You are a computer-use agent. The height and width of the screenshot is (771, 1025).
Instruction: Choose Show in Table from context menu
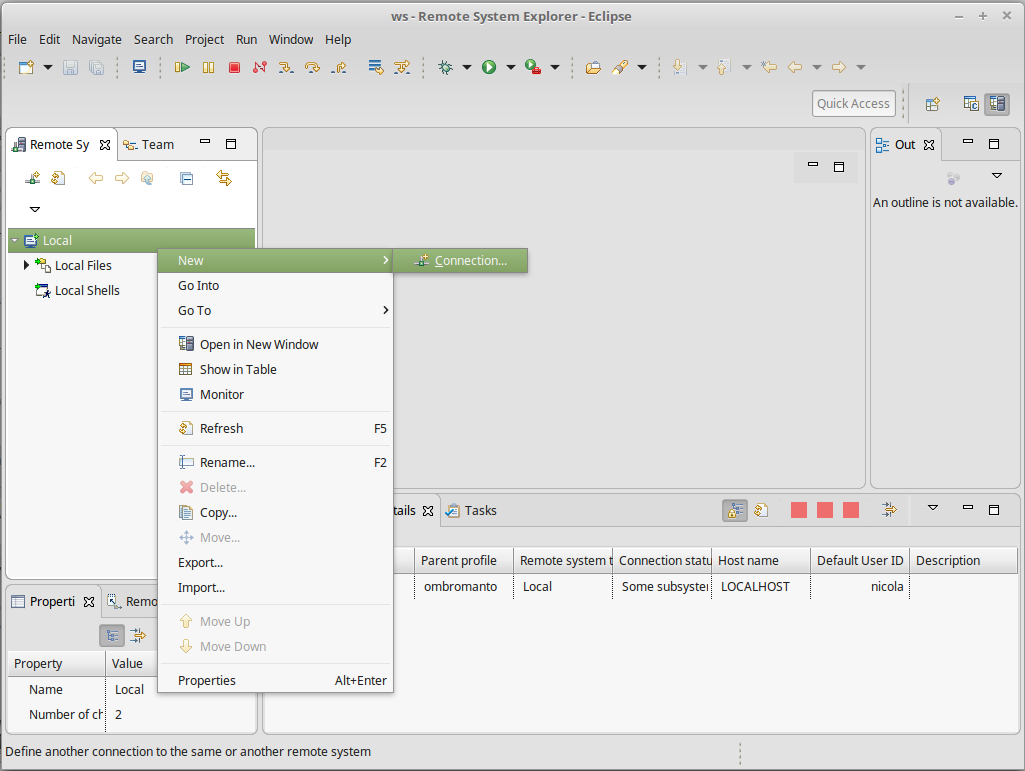click(275, 369)
